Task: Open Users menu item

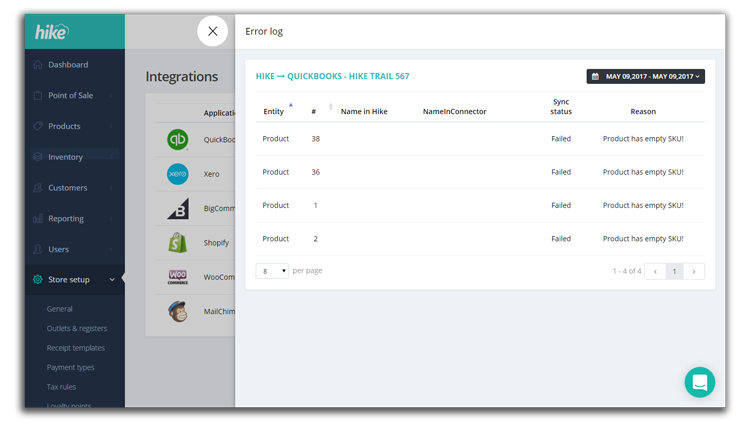Action: click(x=58, y=249)
